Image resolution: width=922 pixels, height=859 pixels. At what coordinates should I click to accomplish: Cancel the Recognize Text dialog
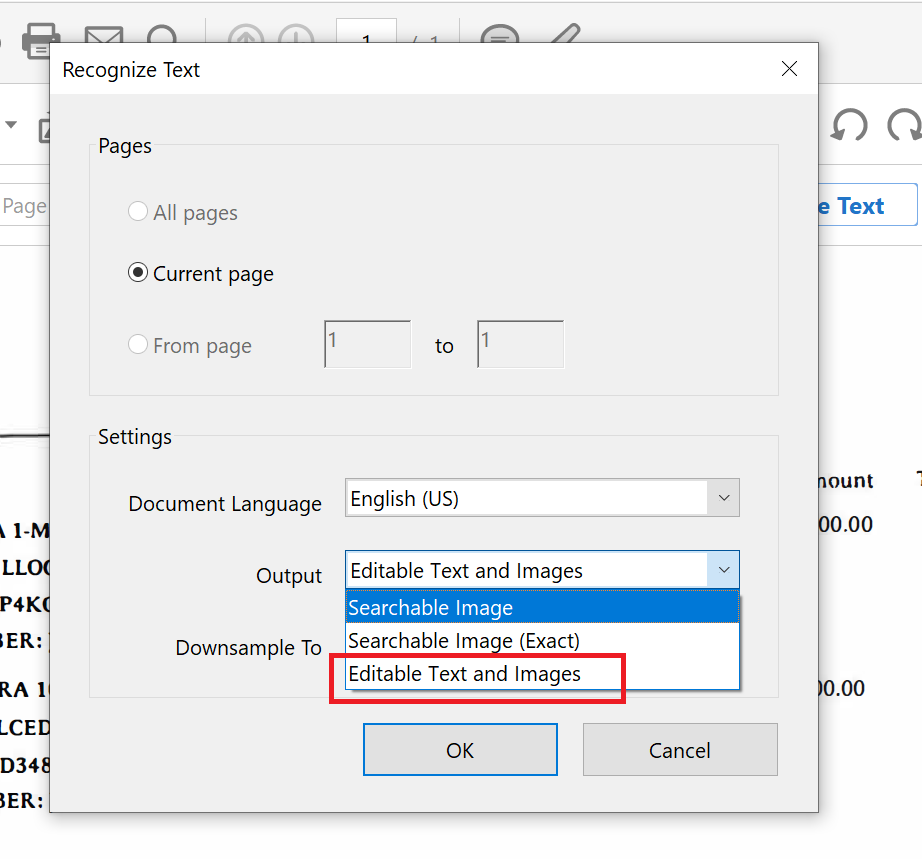click(679, 750)
